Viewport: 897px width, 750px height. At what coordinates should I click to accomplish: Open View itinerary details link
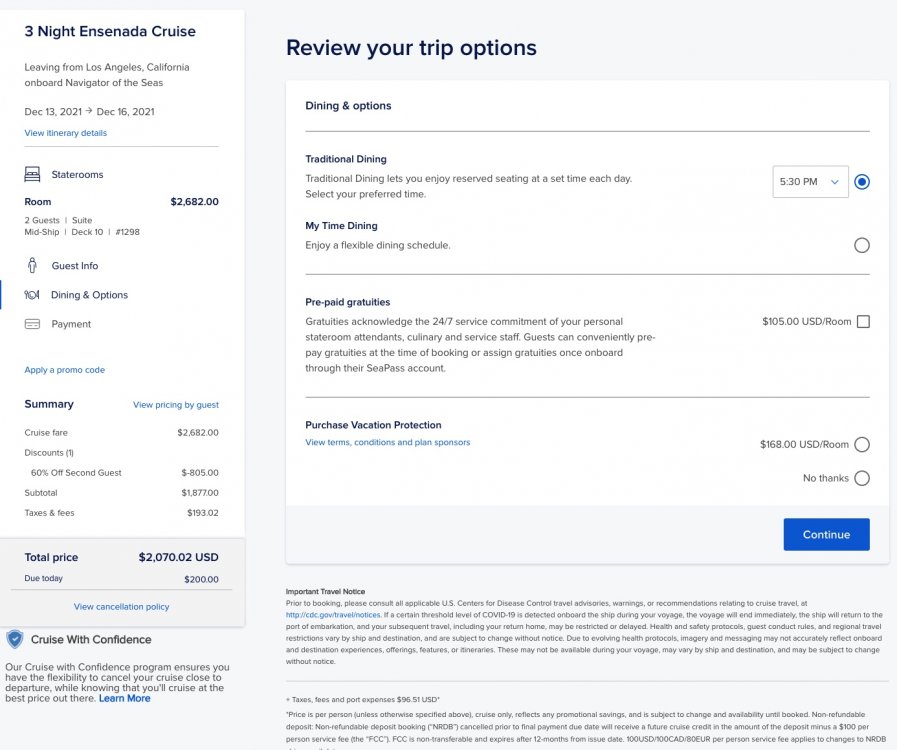pyautogui.click(x=65, y=133)
